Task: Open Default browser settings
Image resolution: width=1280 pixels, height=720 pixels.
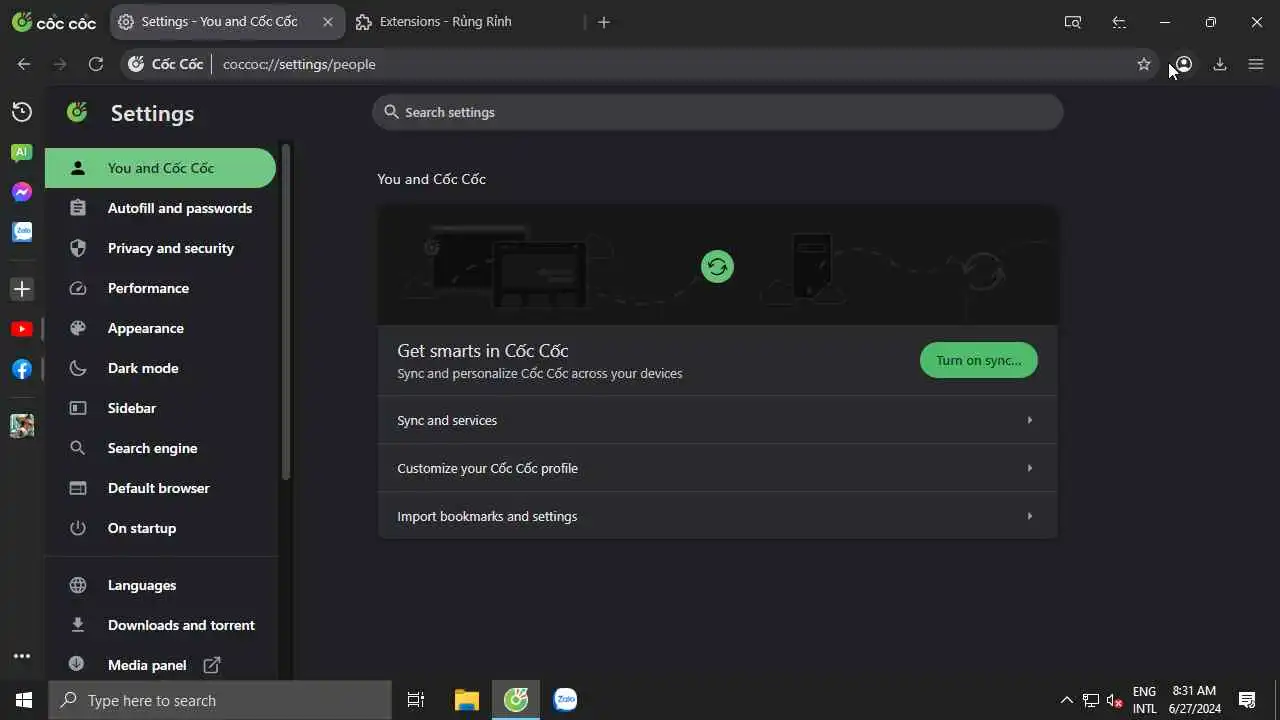Action: [x=160, y=488]
